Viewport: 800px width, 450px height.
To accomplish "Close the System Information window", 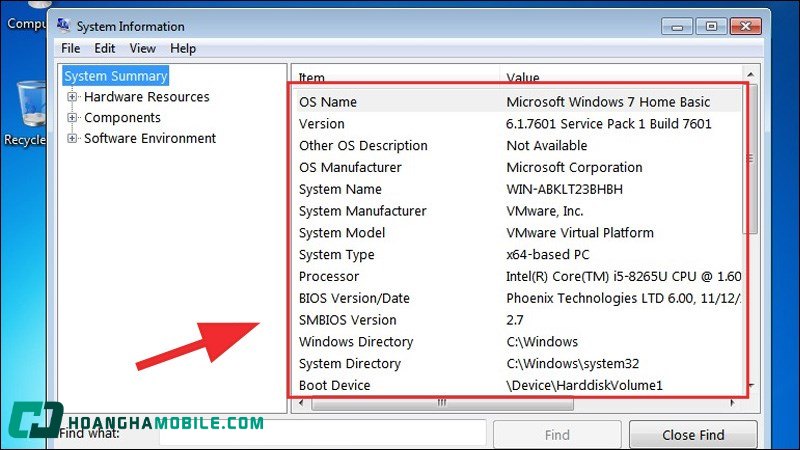I will 745,26.
